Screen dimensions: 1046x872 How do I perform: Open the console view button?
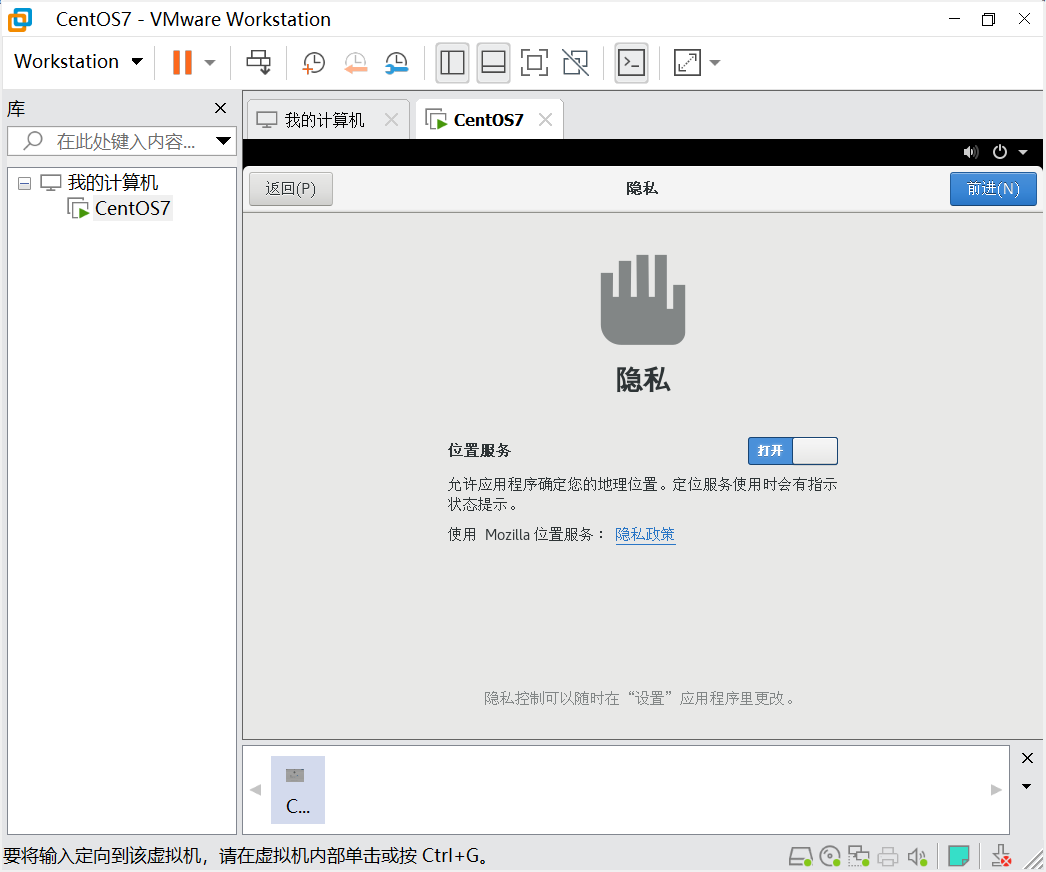(631, 63)
